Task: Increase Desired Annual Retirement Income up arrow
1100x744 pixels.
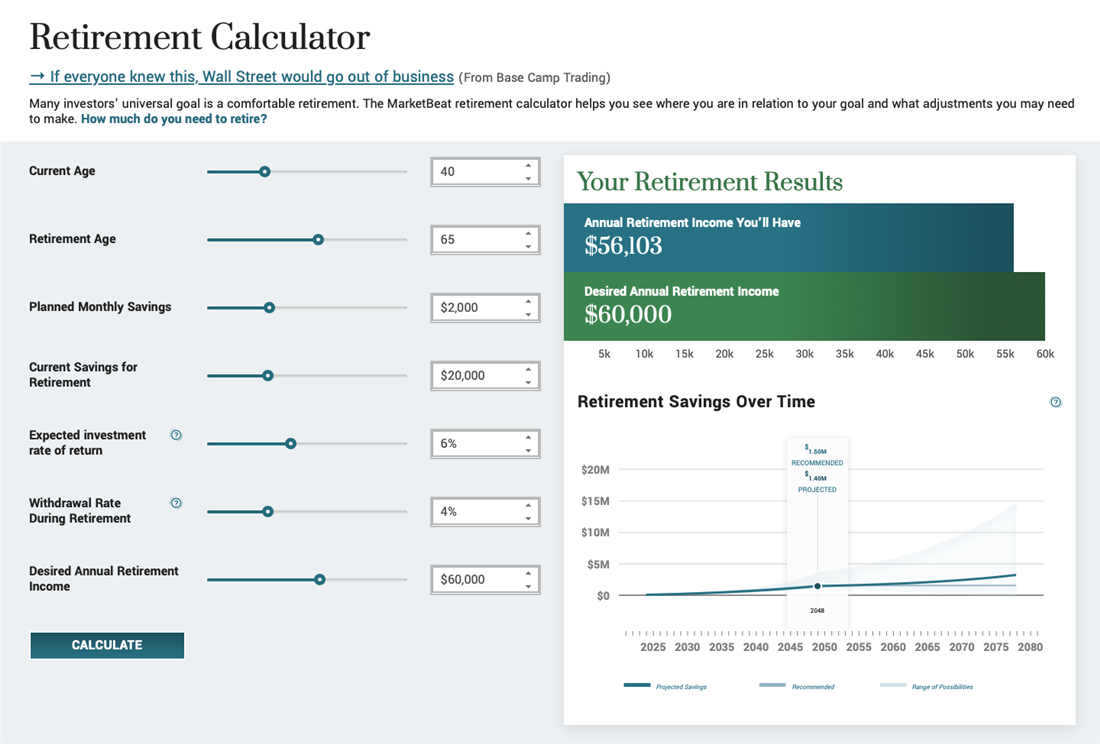Action: [528, 574]
